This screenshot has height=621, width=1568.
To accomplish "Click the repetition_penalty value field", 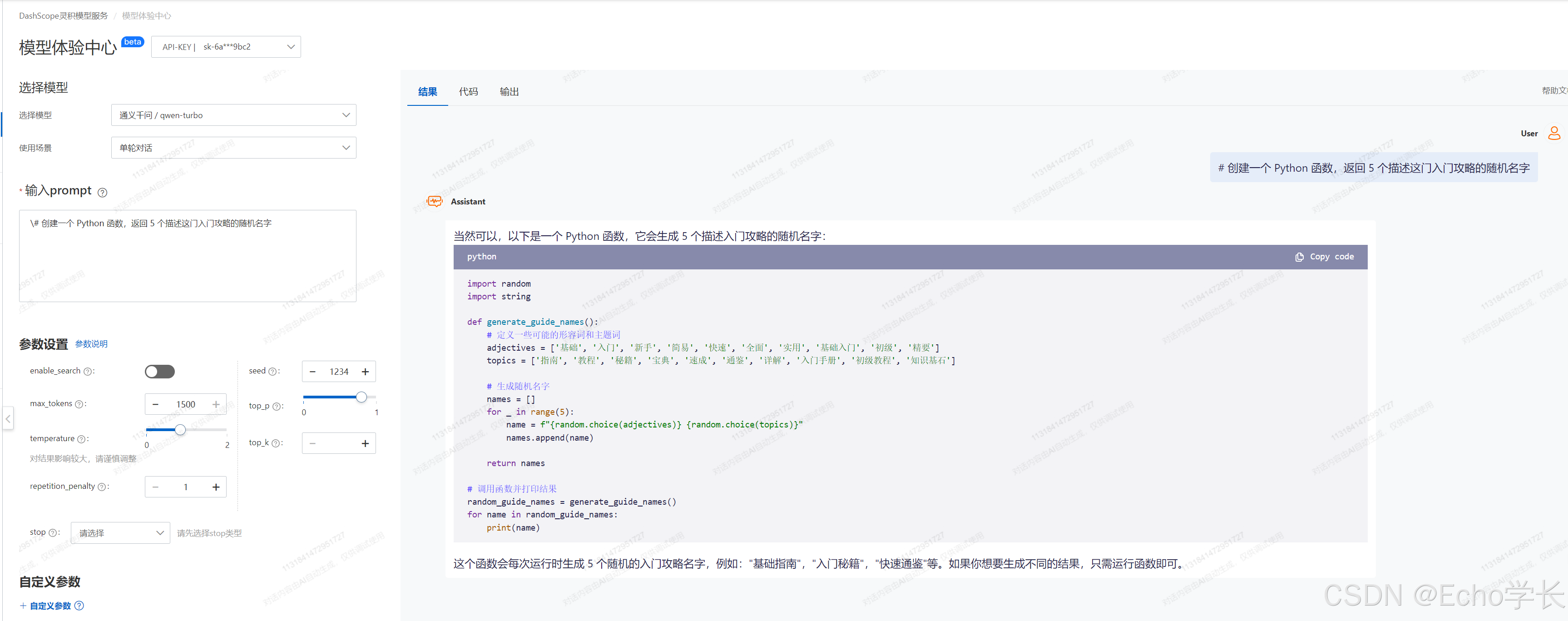I will 186,487.
